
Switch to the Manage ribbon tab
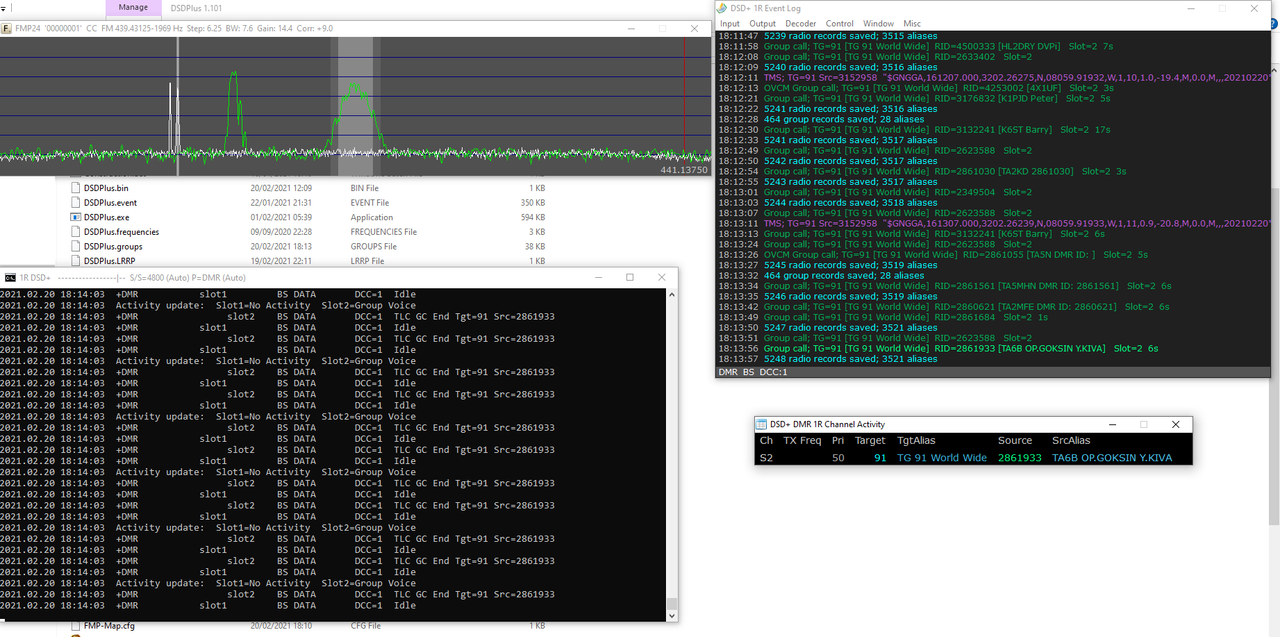click(133, 8)
